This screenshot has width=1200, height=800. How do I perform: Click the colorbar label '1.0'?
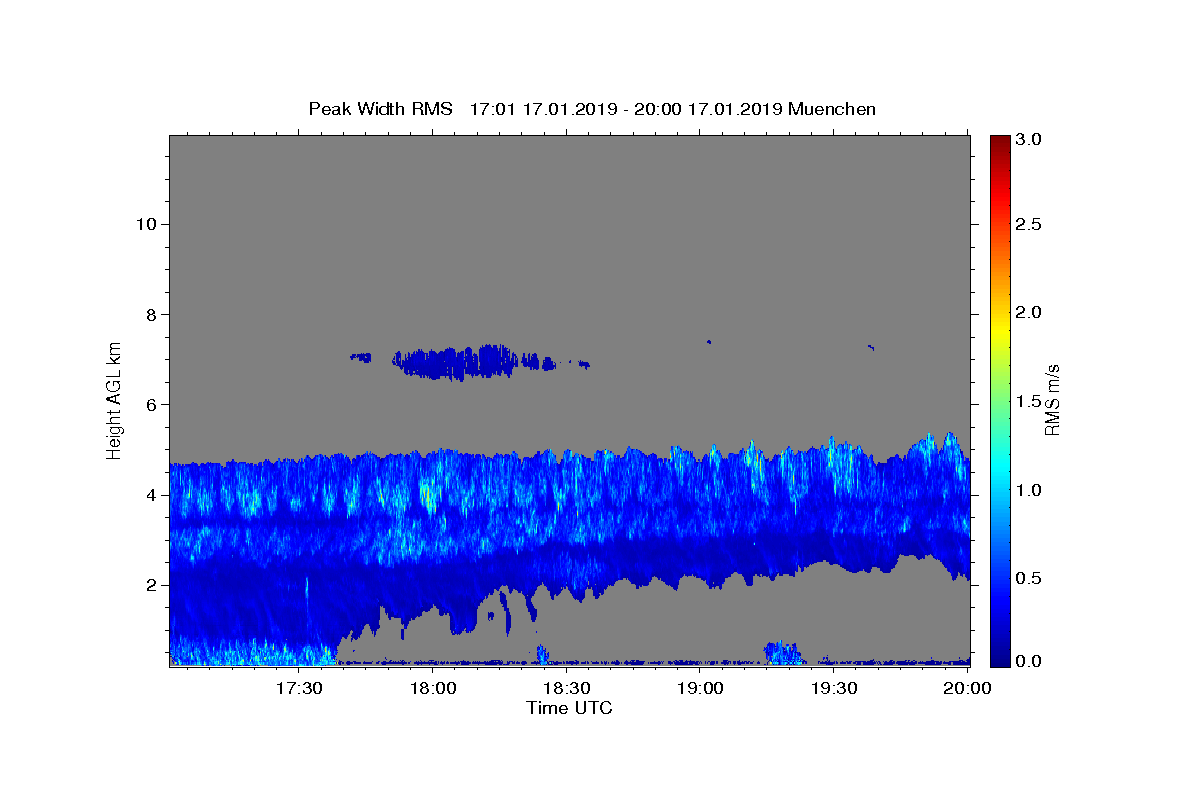(1030, 490)
